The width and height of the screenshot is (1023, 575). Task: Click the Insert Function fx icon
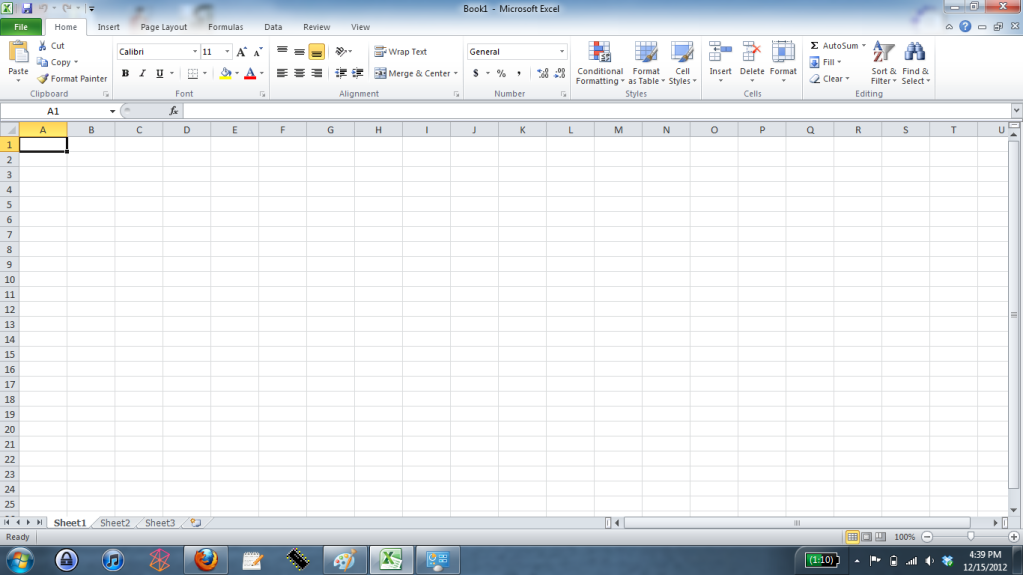pos(174,111)
